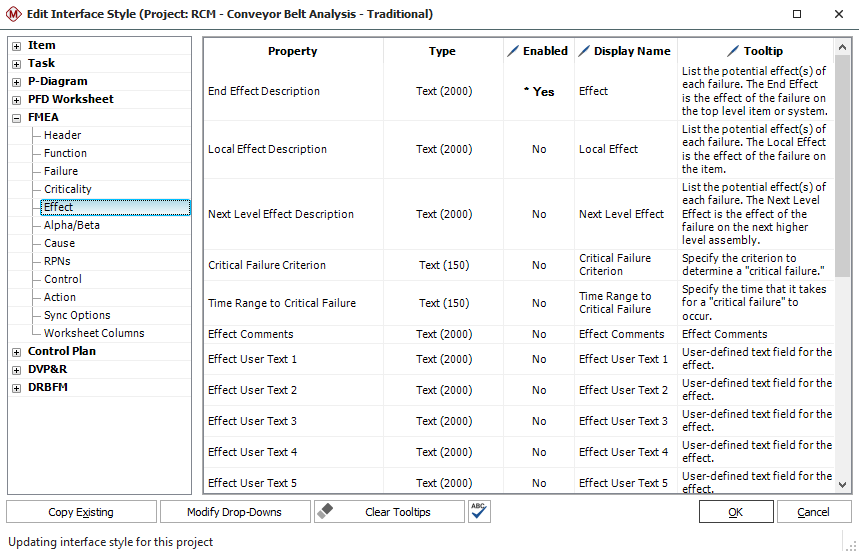Edit Display Name cell of Next Level Effect
The width and height of the screenshot is (859, 551).
[626, 214]
